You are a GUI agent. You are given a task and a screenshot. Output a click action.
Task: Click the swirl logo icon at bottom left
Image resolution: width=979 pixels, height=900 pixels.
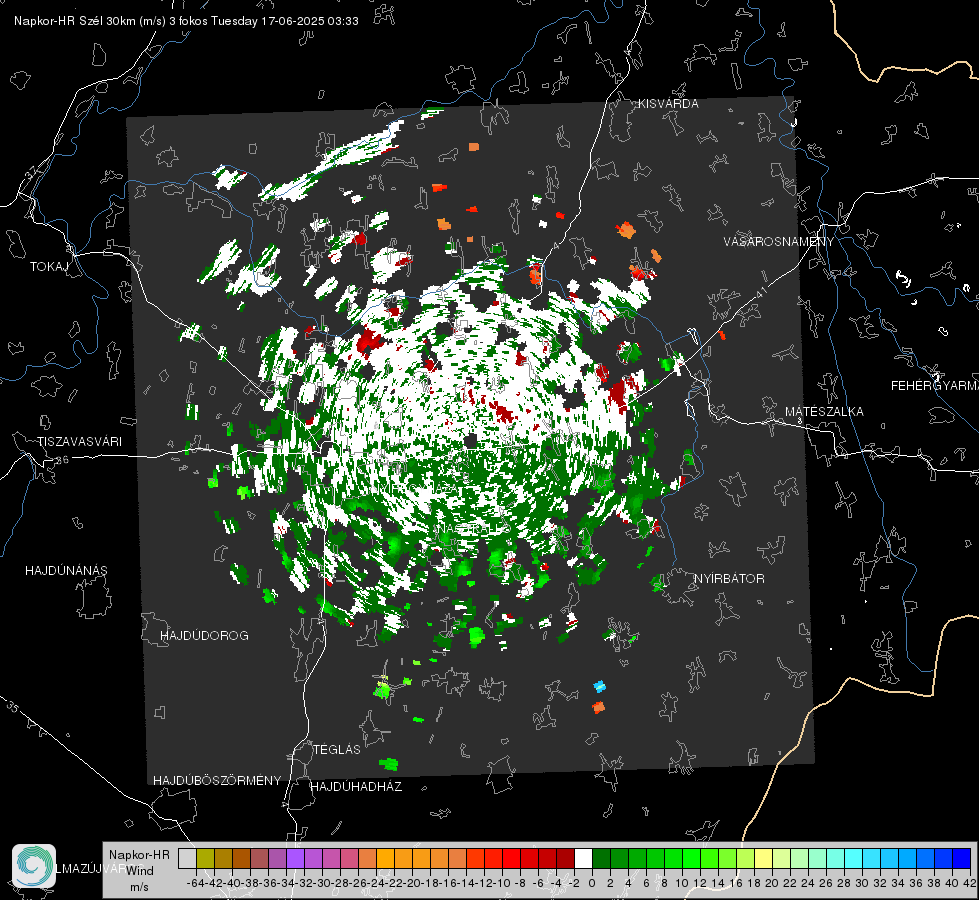[x=34, y=866]
